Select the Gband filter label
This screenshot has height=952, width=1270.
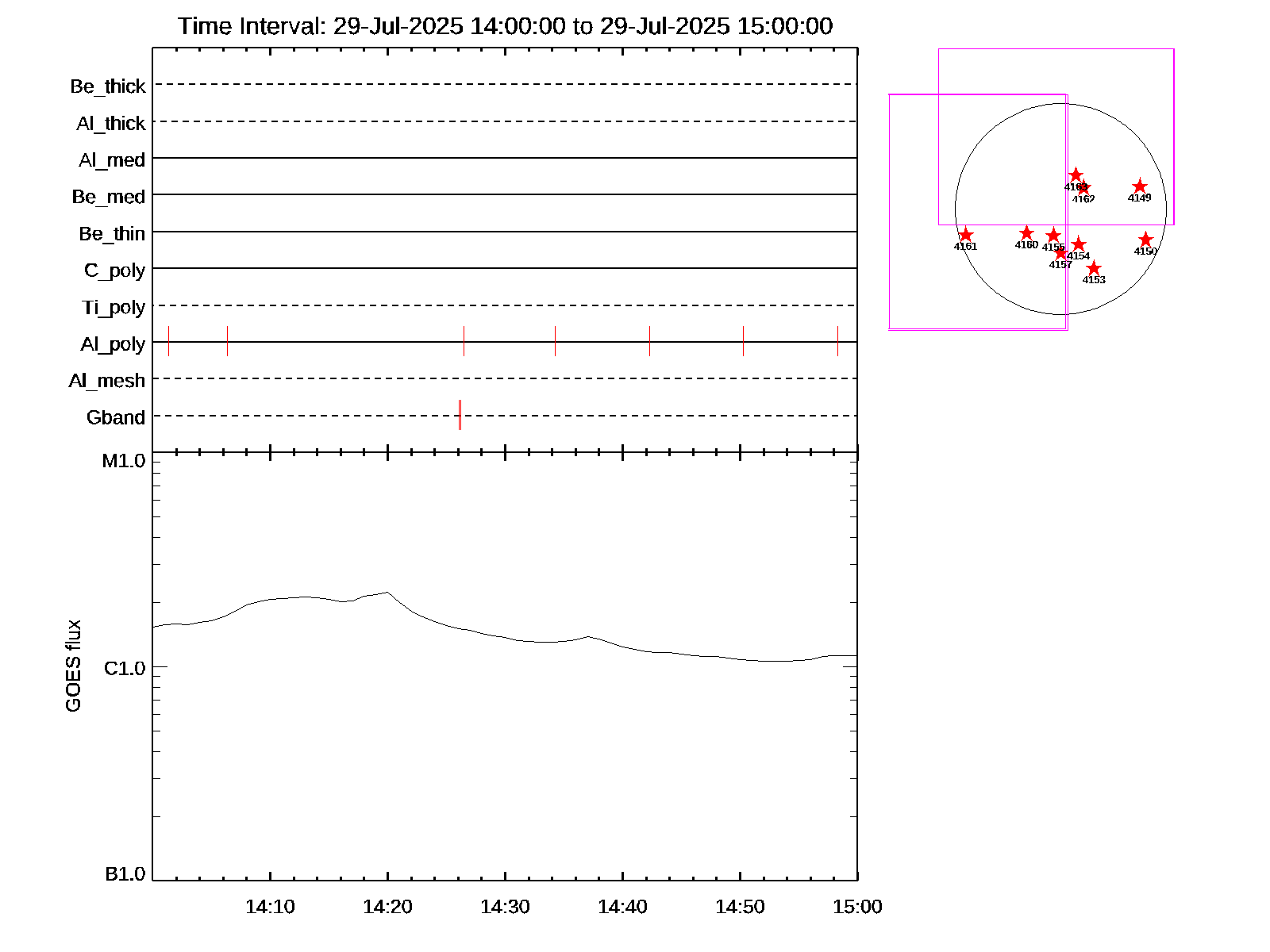[x=116, y=418]
